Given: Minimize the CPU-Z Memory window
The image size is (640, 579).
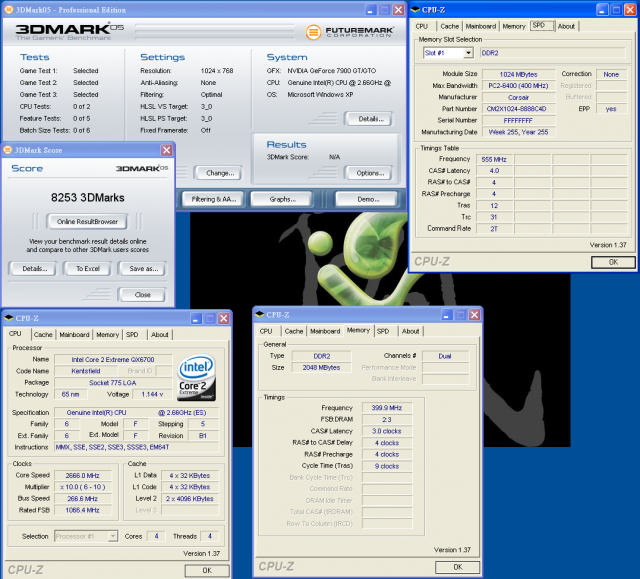Looking at the screenshot, I should [x=447, y=315].
